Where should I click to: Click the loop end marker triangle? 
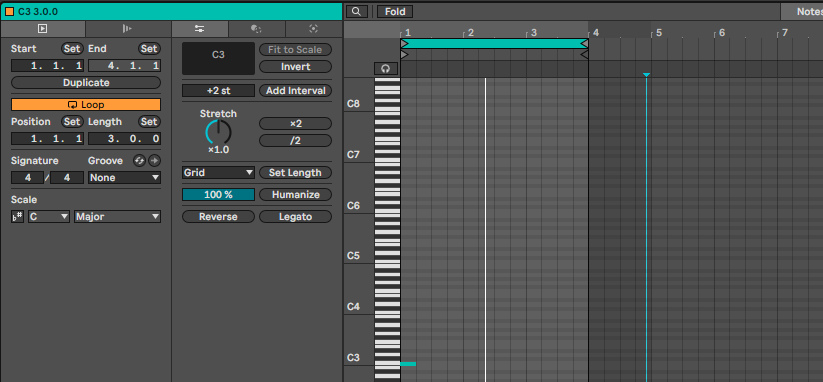[x=584, y=44]
